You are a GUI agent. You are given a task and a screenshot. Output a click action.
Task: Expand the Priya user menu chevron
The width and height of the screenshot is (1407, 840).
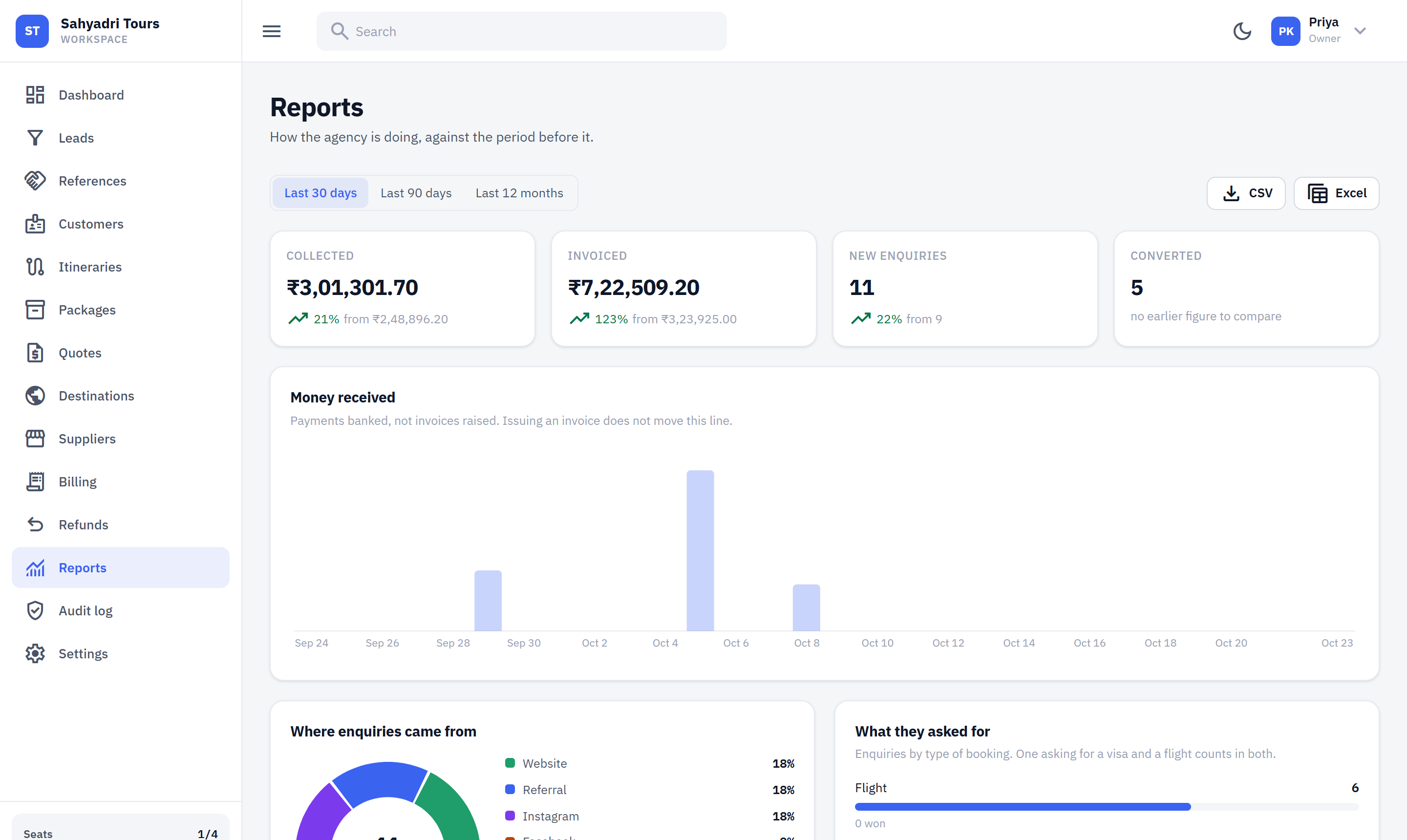1361,31
